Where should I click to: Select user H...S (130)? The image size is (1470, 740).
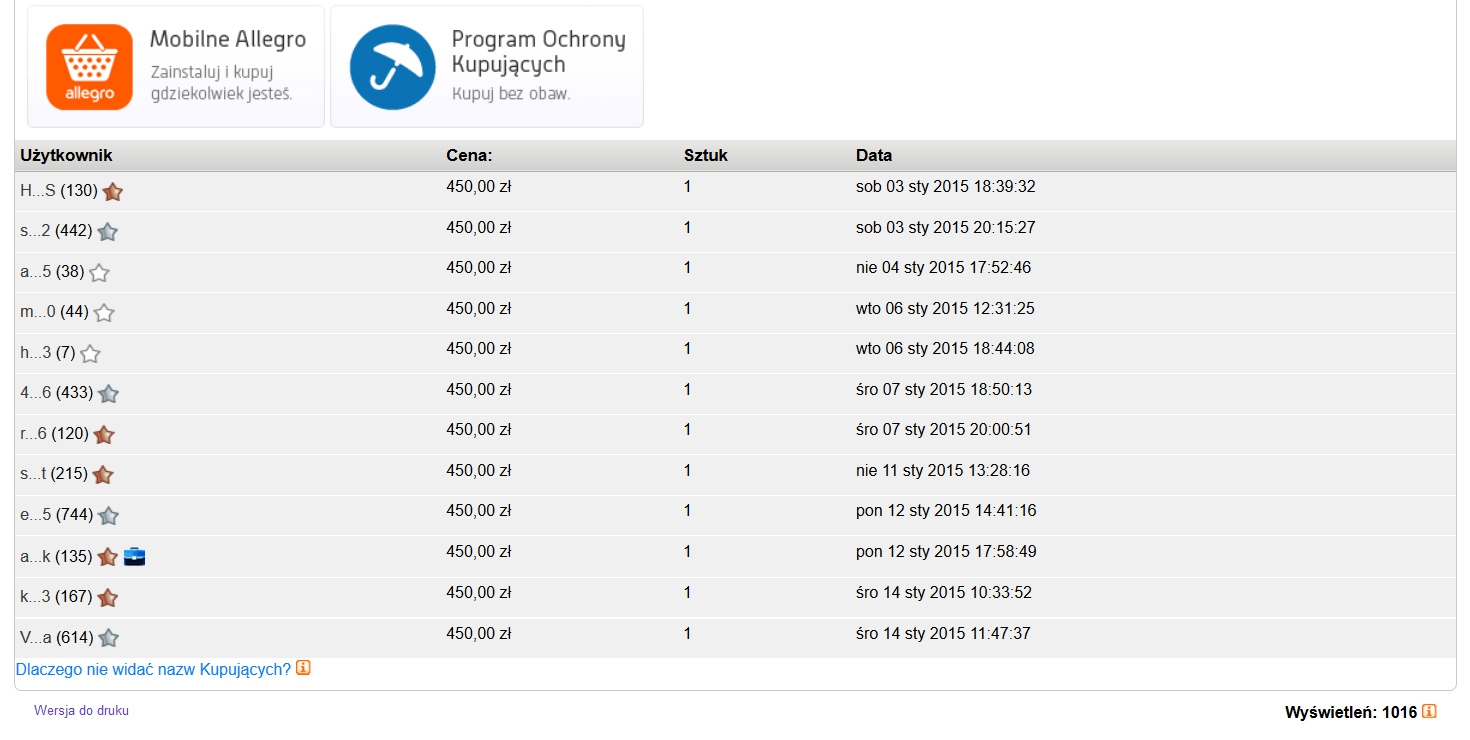pos(59,190)
